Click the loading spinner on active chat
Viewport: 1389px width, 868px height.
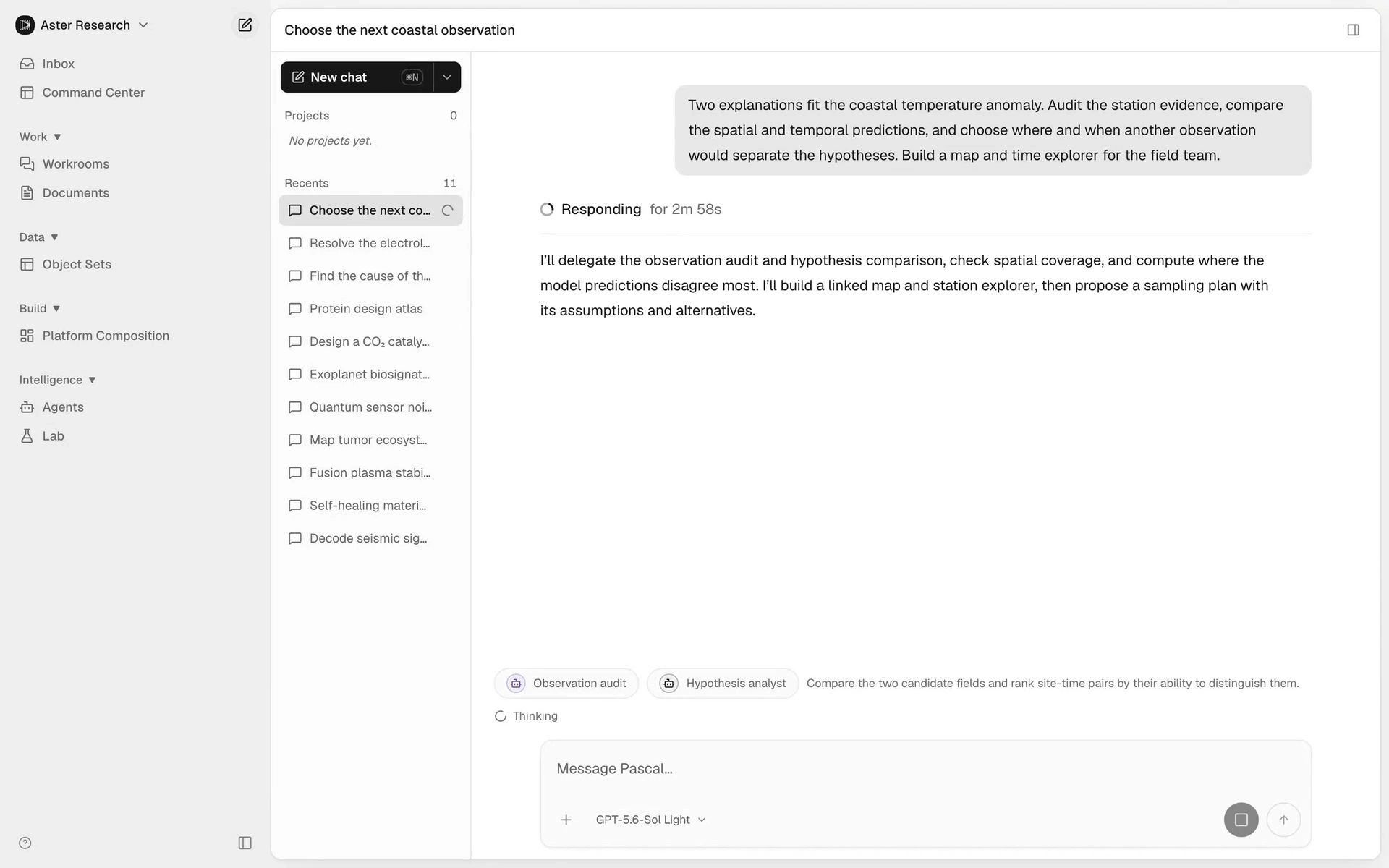[x=448, y=210]
